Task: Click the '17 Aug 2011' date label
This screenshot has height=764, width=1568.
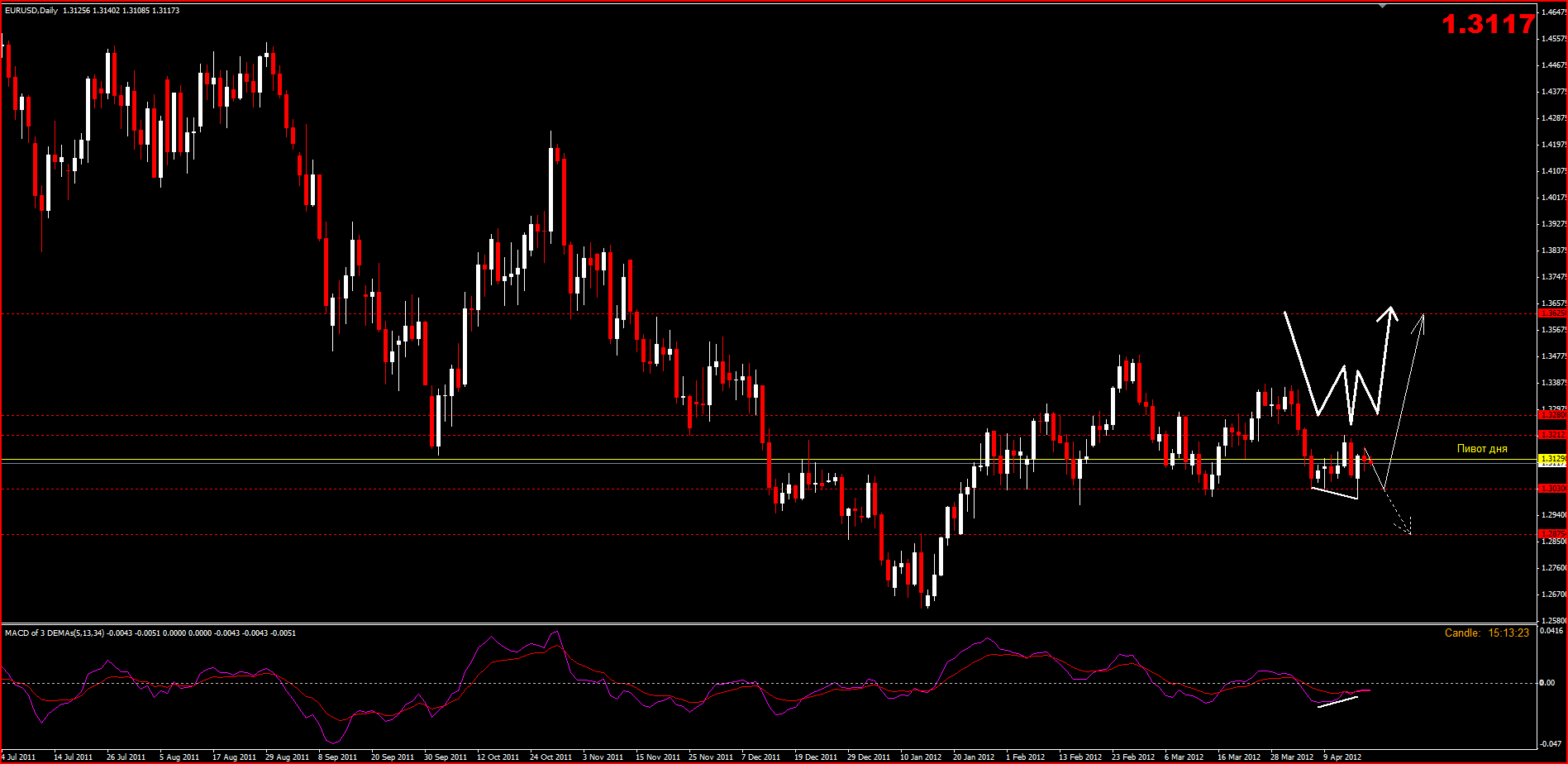Action: coord(234,757)
